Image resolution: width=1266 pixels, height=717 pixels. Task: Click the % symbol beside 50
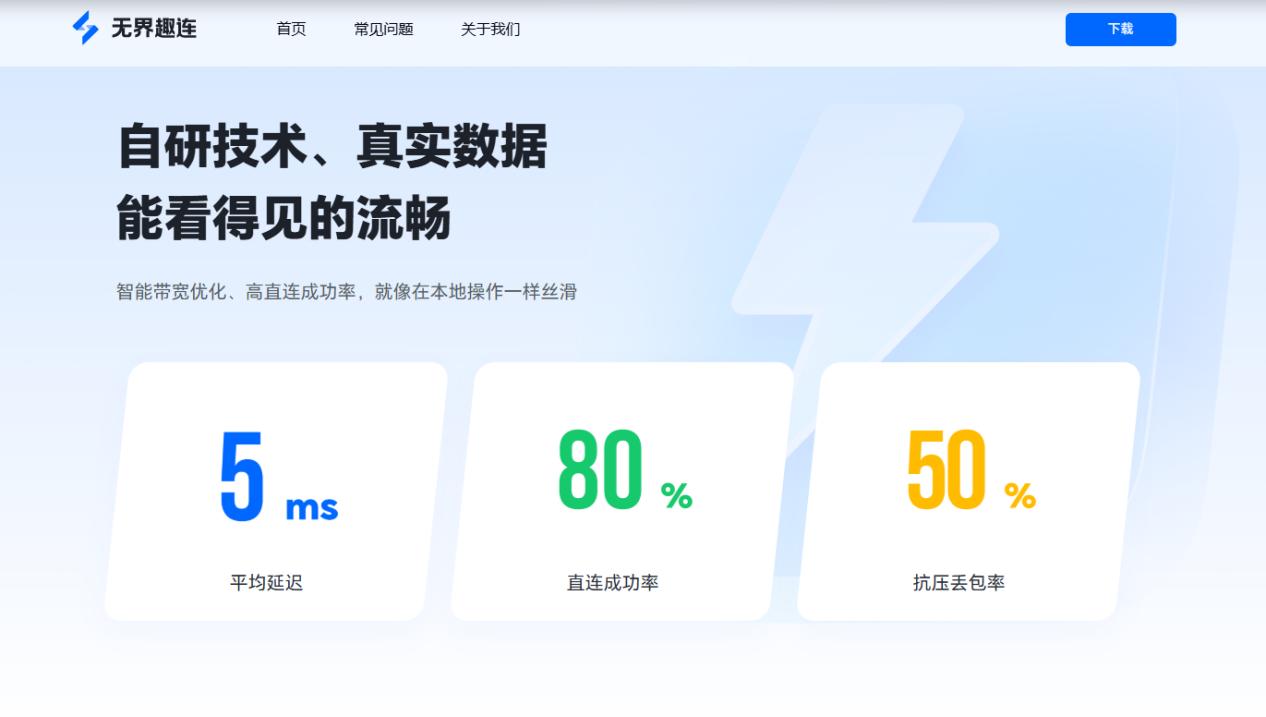tap(1022, 494)
